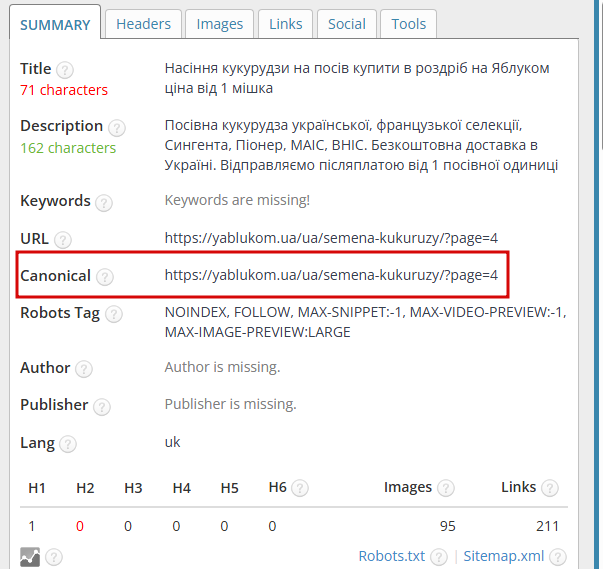Click the help icon beside Description

(117, 128)
